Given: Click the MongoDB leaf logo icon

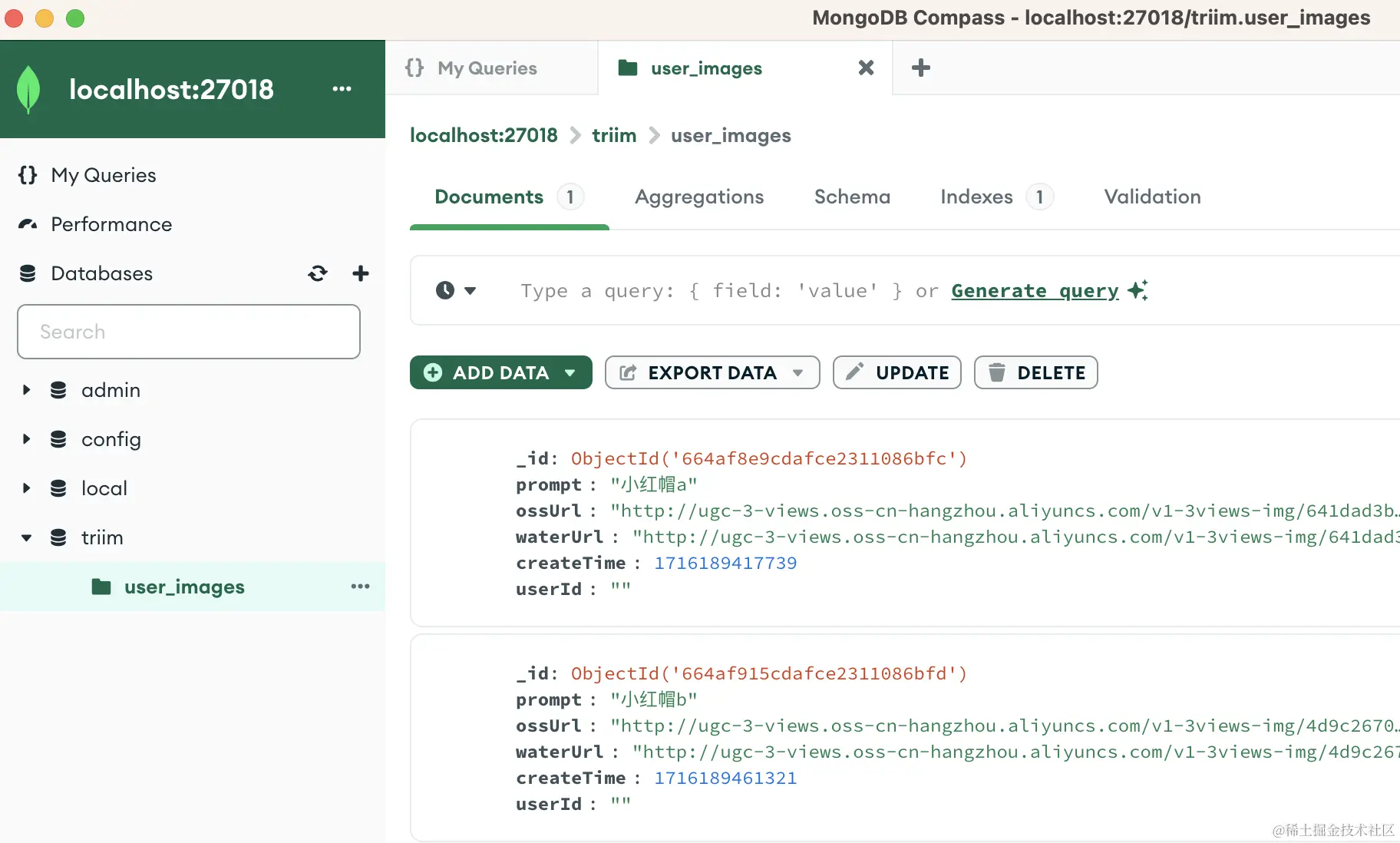Looking at the screenshot, I should click(28, 90).
